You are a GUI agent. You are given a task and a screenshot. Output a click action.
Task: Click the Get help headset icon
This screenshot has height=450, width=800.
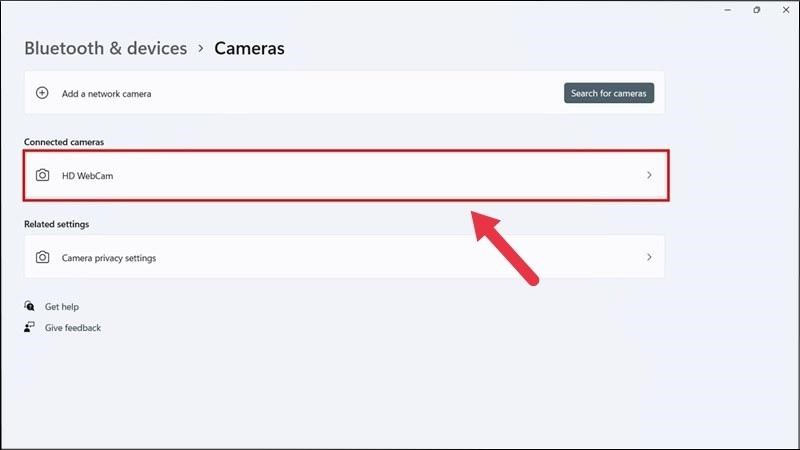(x=30, y=307)
